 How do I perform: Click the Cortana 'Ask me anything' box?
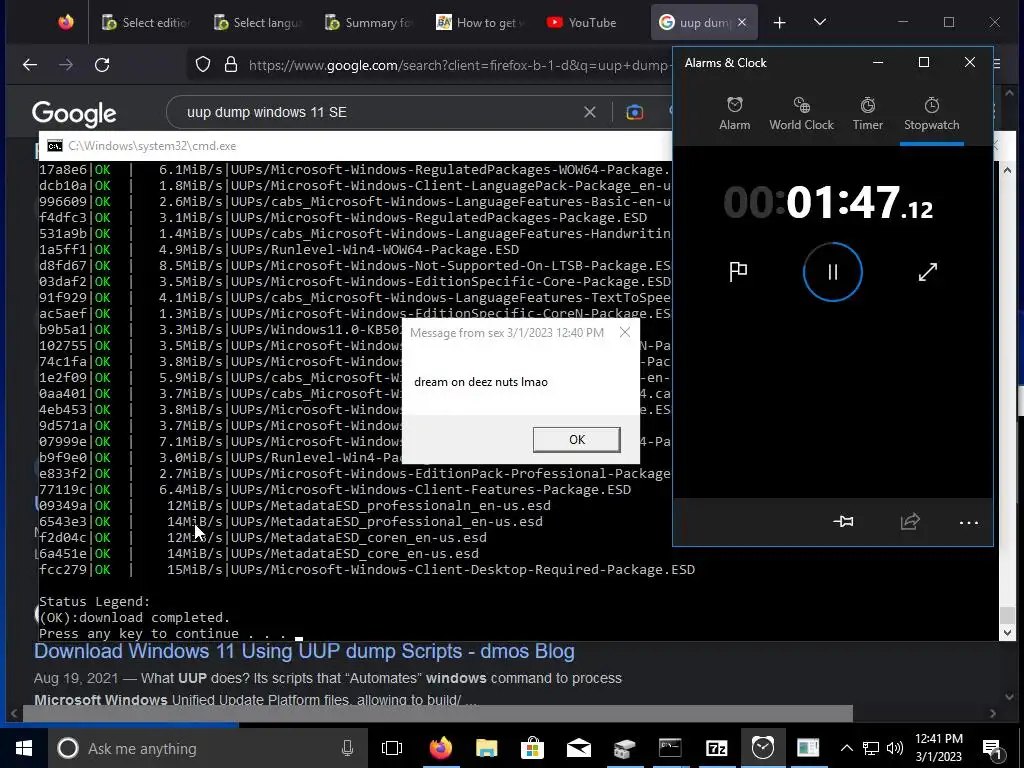point(208,748)
